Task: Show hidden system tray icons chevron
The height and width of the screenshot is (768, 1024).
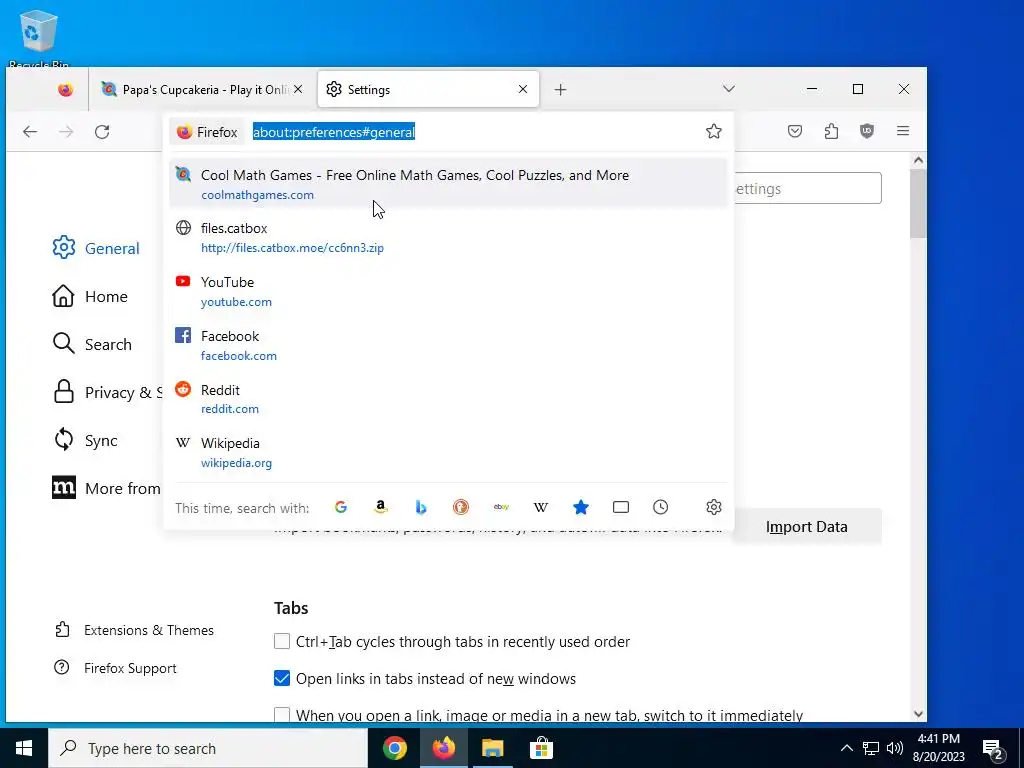Action: pos(846,748)
